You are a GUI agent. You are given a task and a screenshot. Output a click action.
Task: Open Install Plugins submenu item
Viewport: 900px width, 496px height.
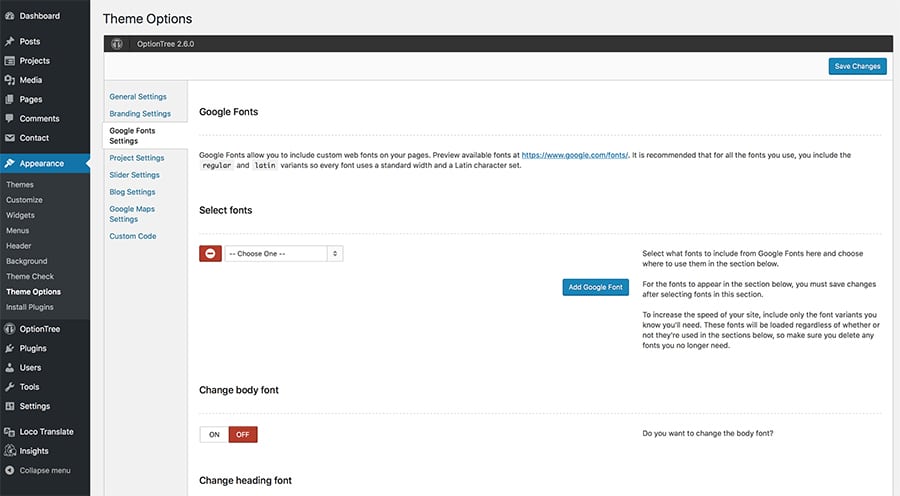[30, 307]
